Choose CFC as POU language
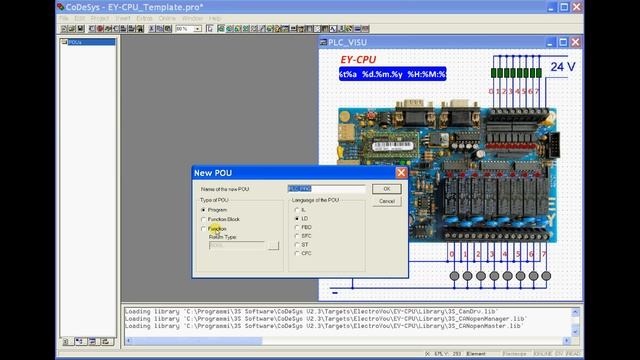 pos(297,253)
